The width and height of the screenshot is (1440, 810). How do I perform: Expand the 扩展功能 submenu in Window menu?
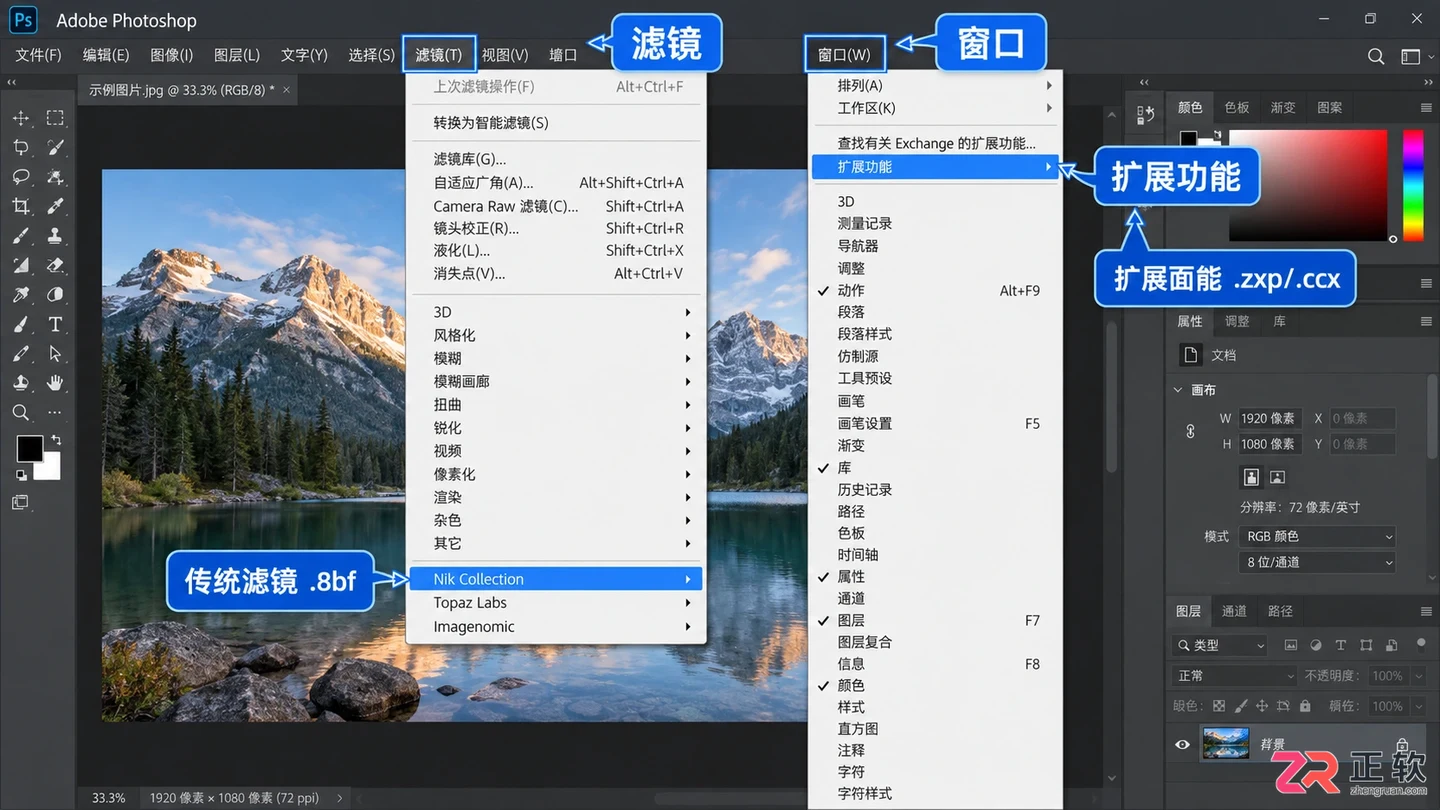click(x=935, y=167)
